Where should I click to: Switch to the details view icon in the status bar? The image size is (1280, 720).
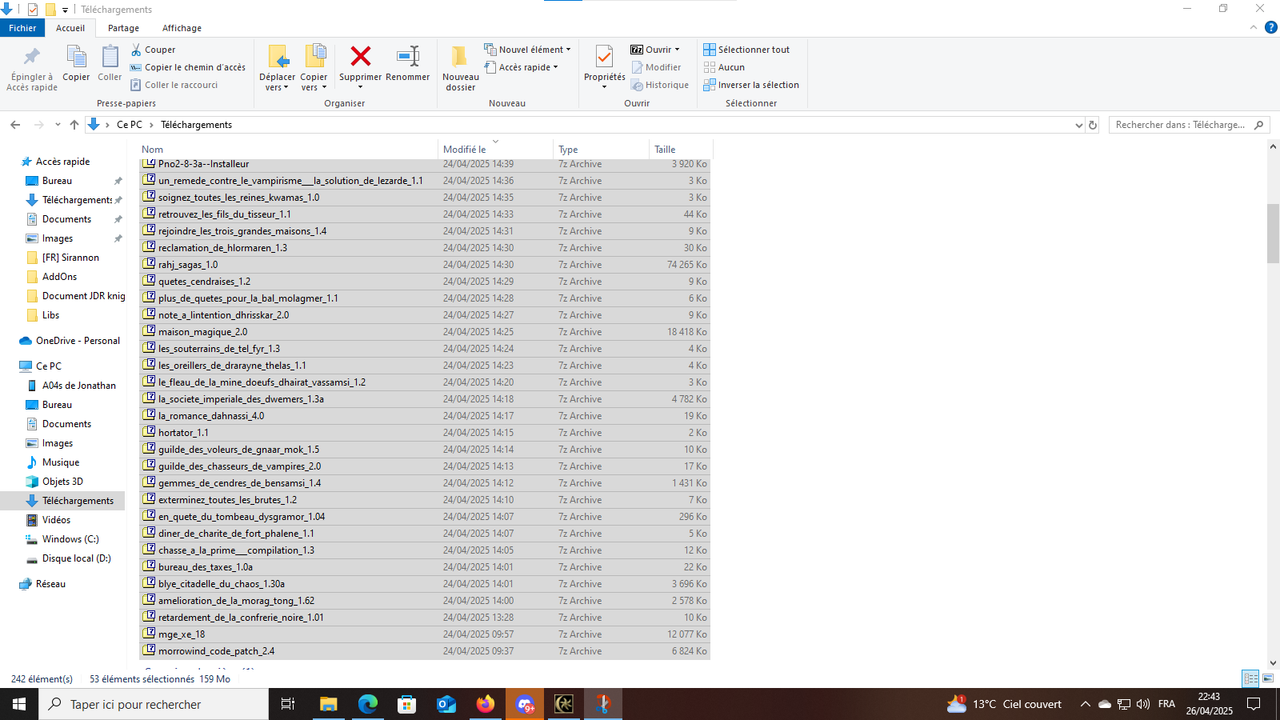[x=1250, y=679]
